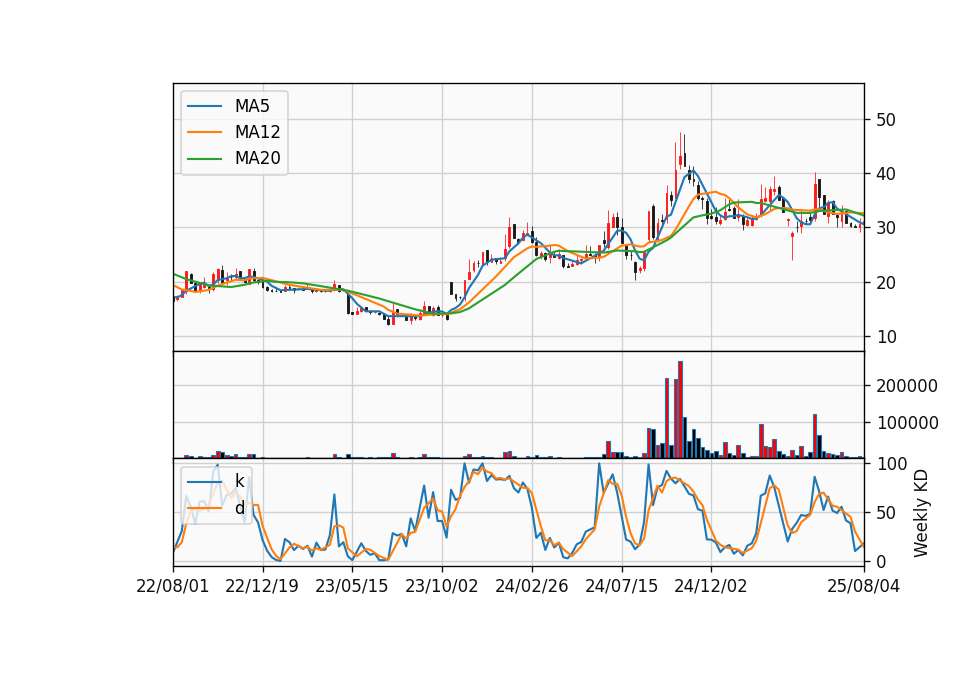Screen dimensions: 960x690
Task: Click the 22/12/19 date tick label
Action: 262,586
